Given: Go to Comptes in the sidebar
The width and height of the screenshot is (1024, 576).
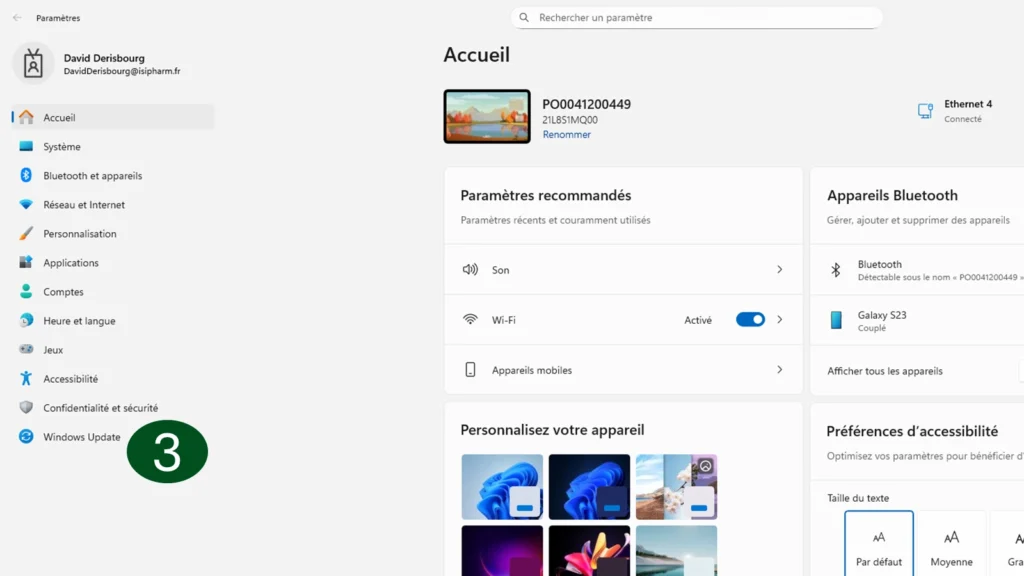Looking at the screenshot, I should pos(63,292).
